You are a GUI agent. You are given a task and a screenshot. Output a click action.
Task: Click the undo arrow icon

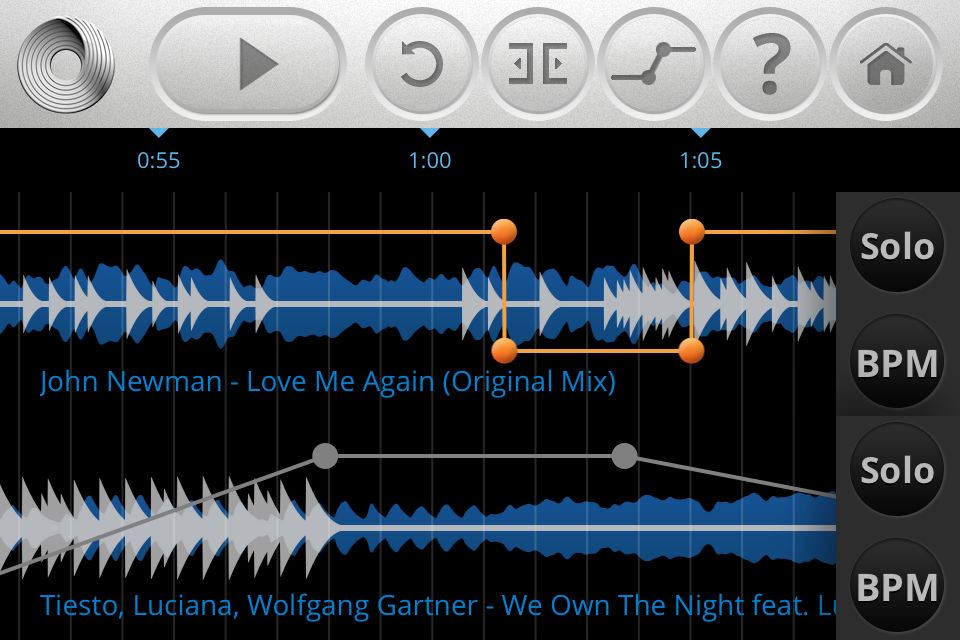[421, 63]
